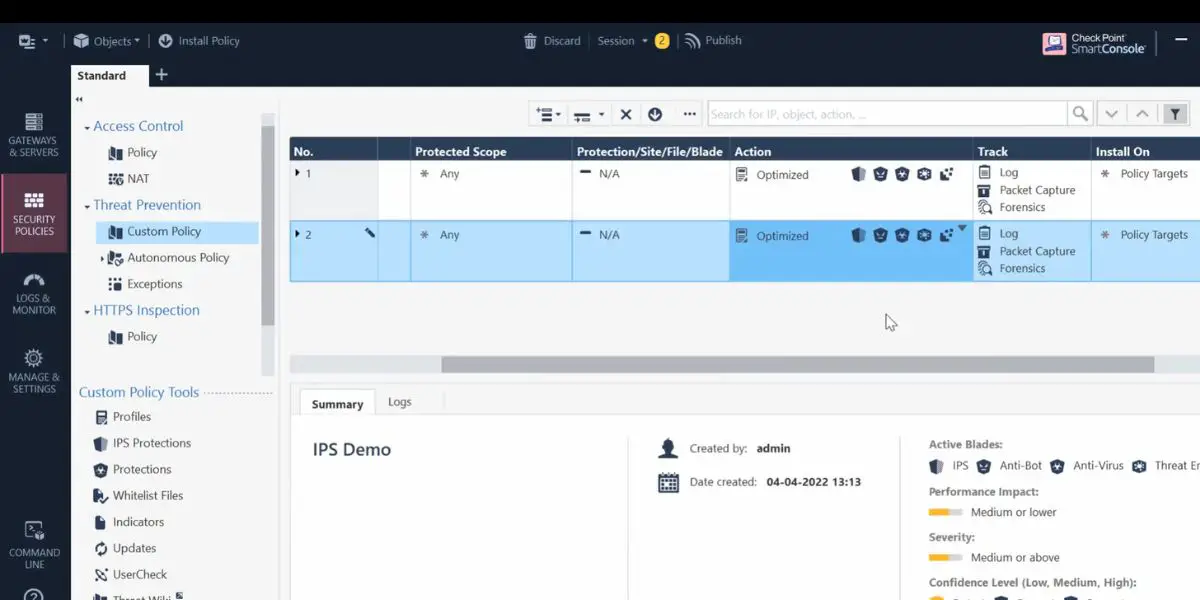Image resolution: width=1200 pixels, height=600 pixels.
Task: Expand the Autonomous Policy node
Action: click(102, 258)
